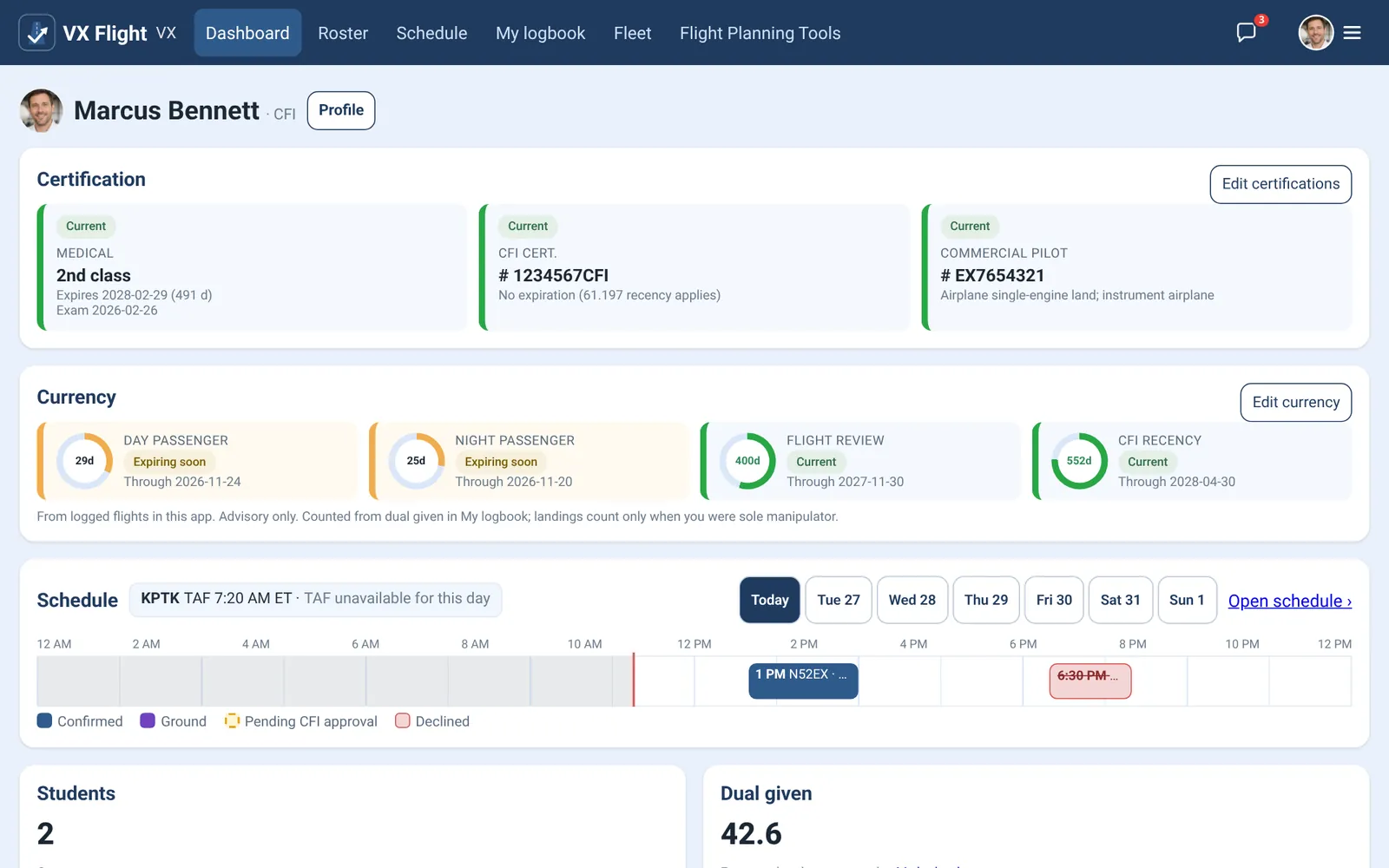Open the hamburger menu icon

coord(1352,33)
